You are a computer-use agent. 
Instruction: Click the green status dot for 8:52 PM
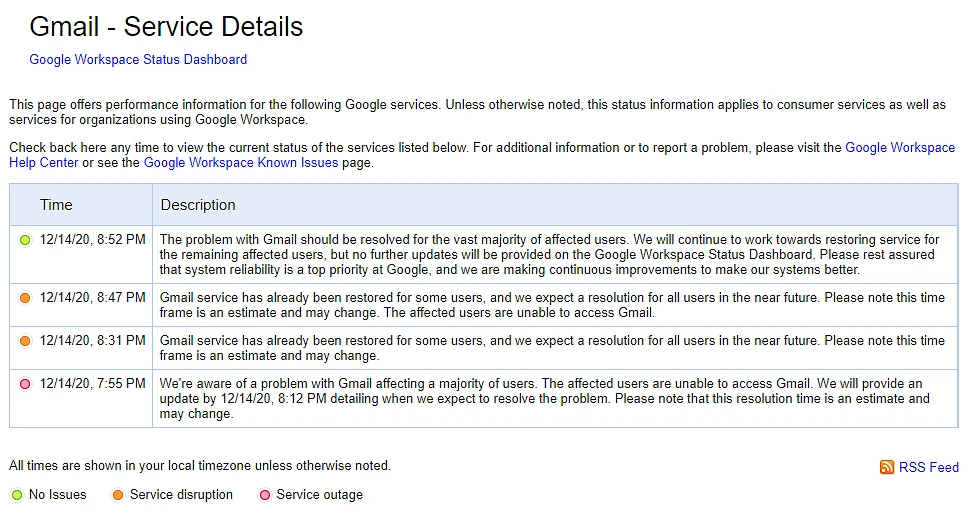tap(25, 240)
